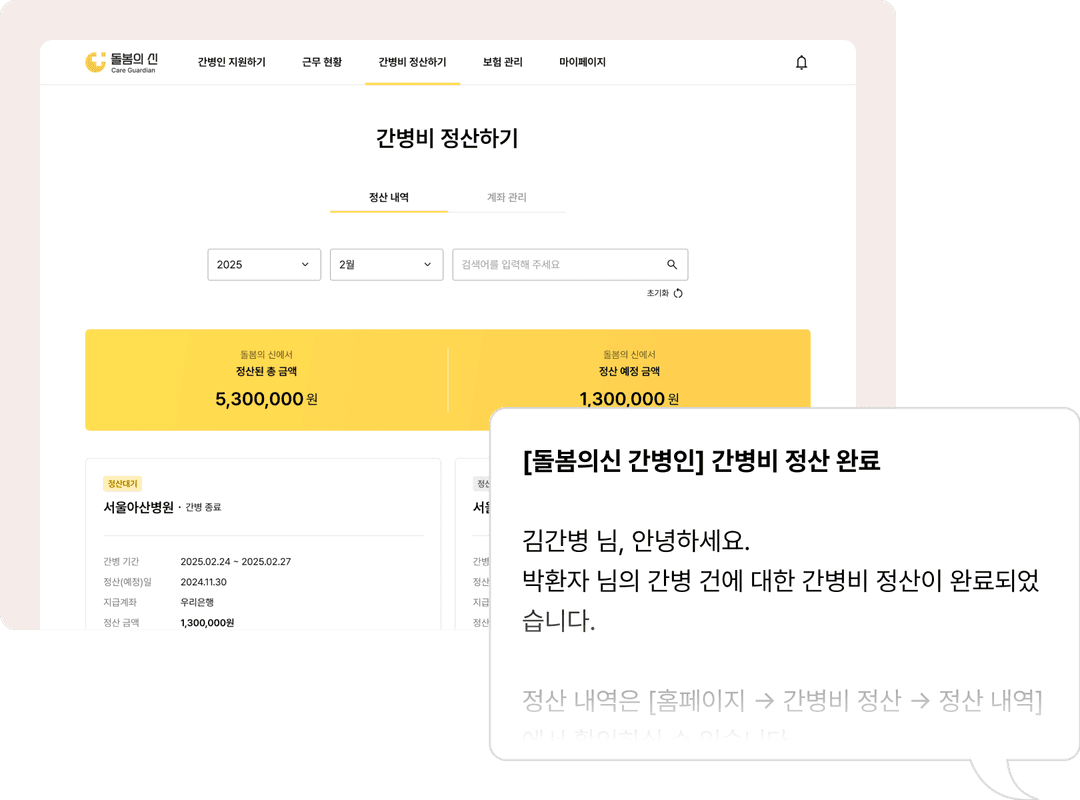Open the 보험 관리 menu
Viewport: 1080px width, 800px height.
coord(502,62)
